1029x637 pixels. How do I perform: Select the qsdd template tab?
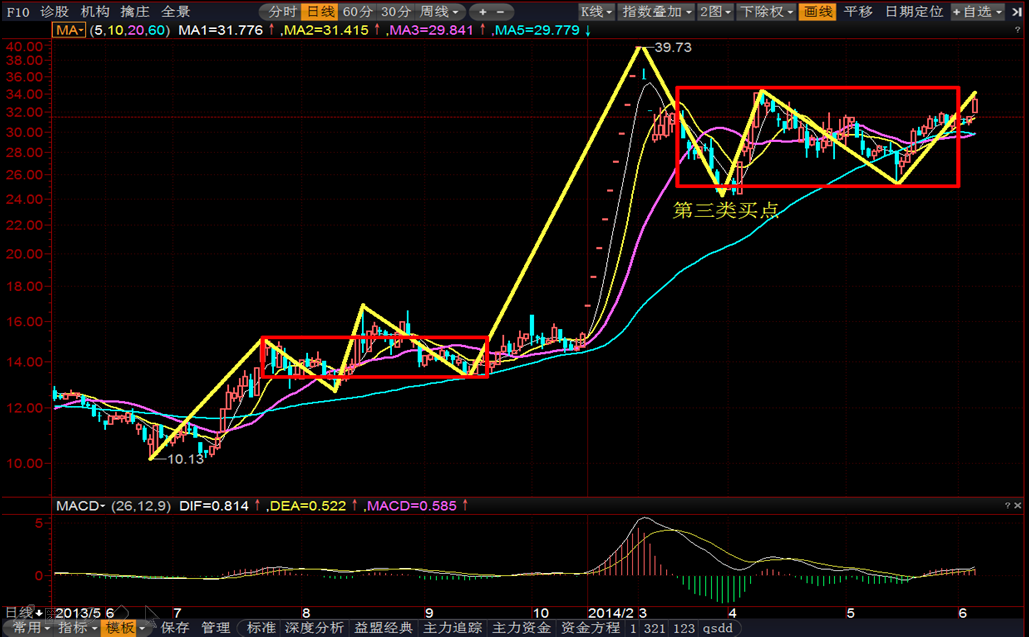[717, 628]
